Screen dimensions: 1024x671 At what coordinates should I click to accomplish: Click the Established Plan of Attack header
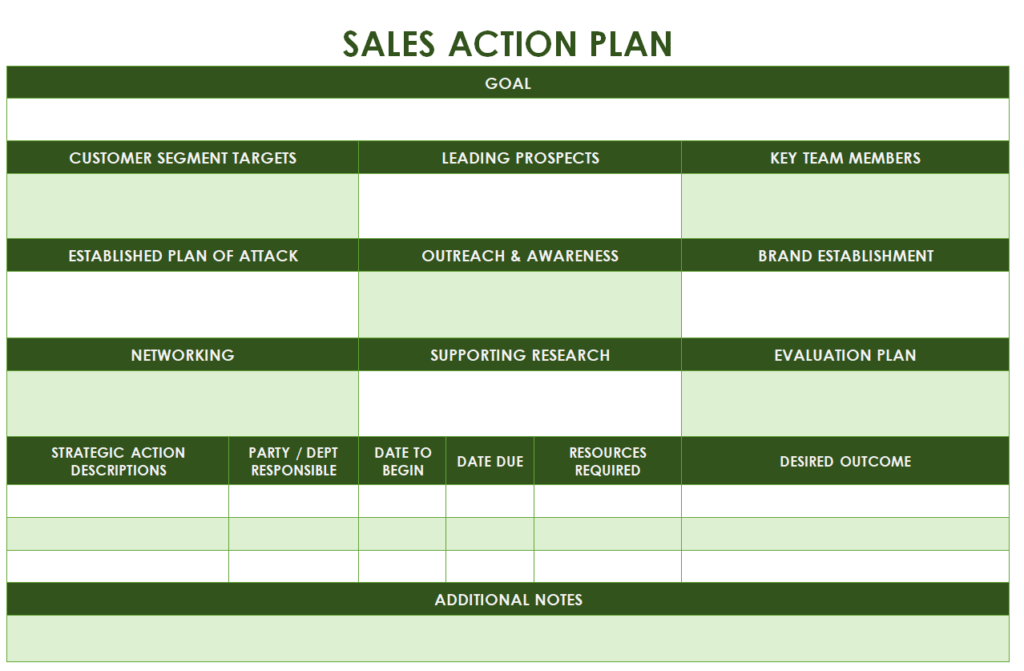click(x=182, y=255)
